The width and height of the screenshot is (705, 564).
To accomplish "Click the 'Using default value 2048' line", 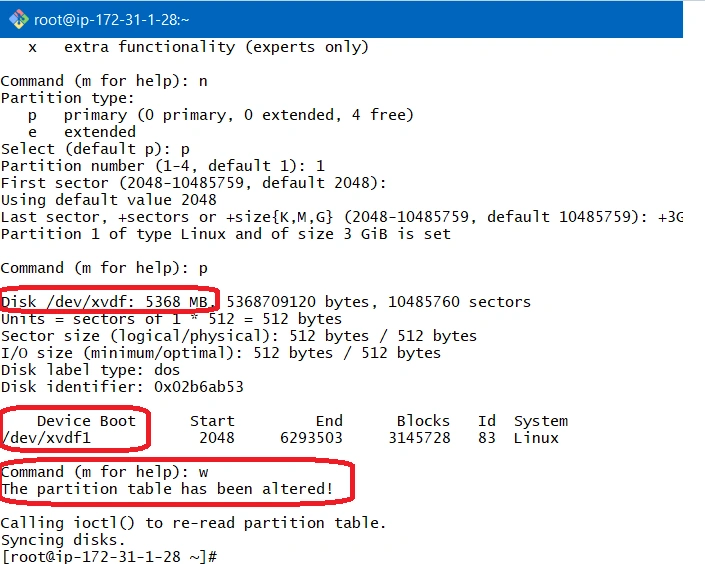I will tap(109, 200).
